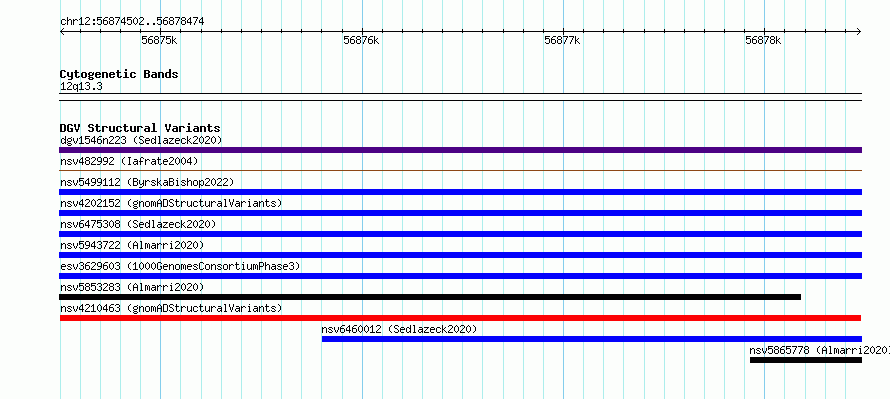Click the nsv6475308 (Sedlazeck2020) label
The image size is (890, 399).
pos(138,224)
